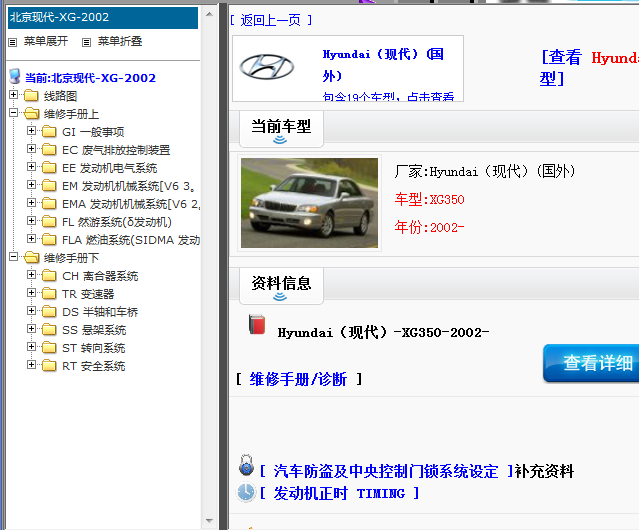Click the 年份:2002- text
This screenshot has height=530, width=639.
429,227
